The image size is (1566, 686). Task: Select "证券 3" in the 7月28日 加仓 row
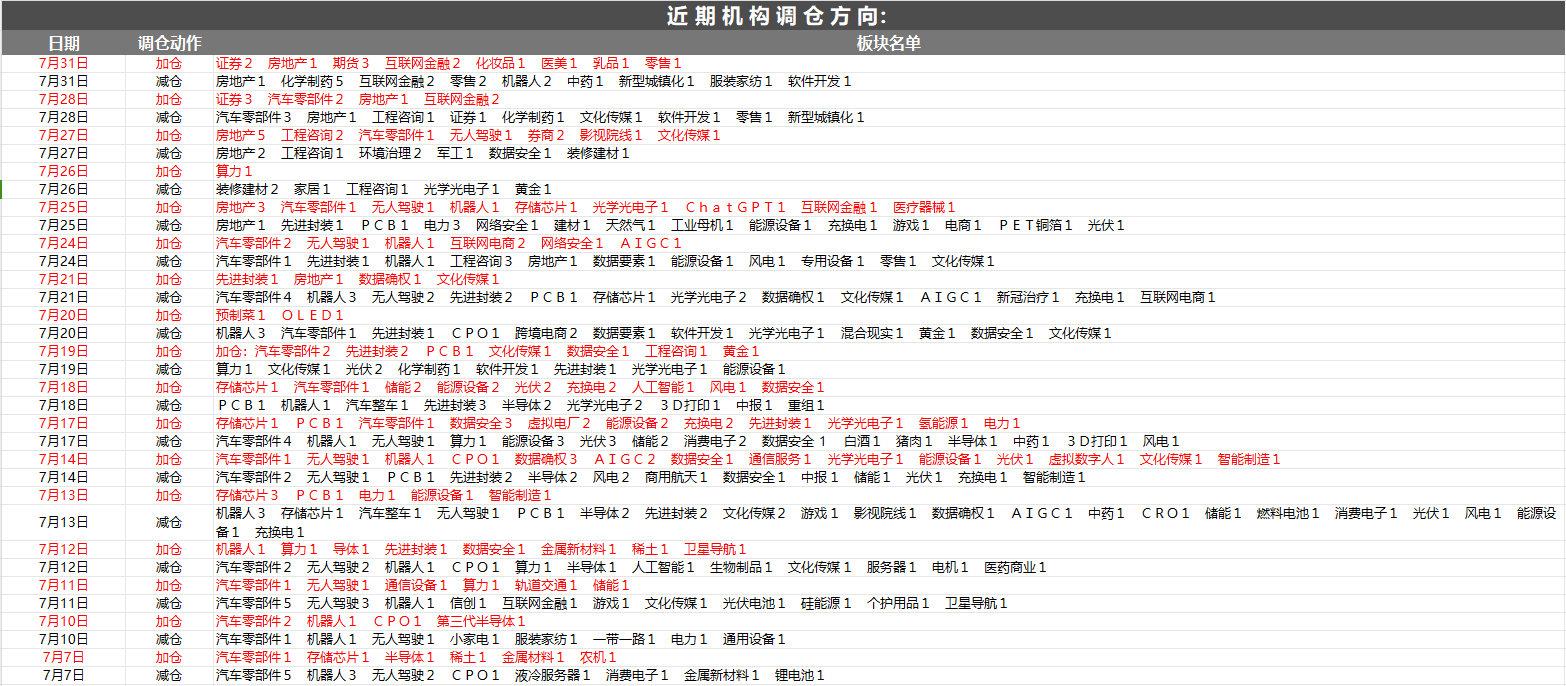point(234,99)
